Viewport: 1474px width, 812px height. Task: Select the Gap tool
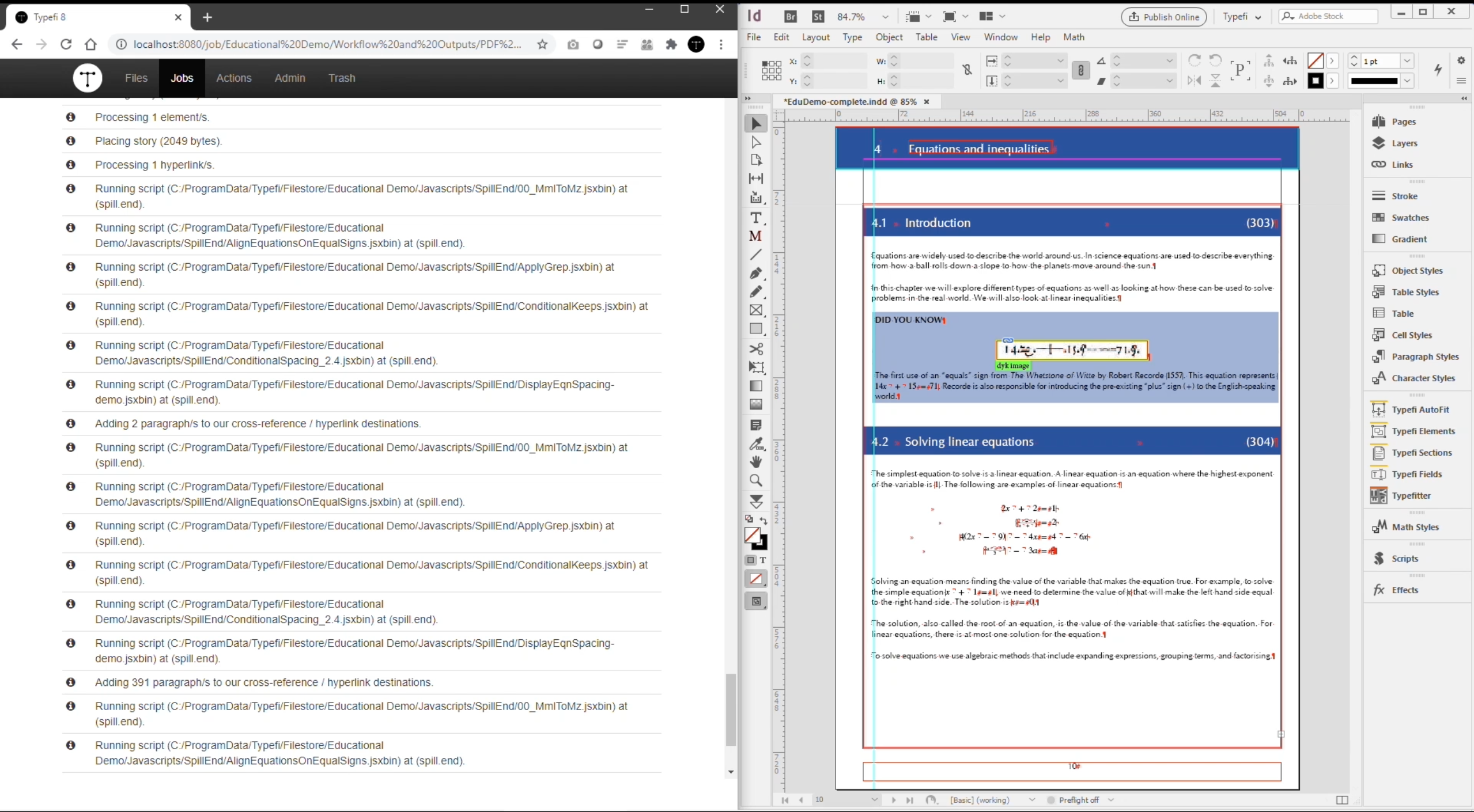pos(756,179)
